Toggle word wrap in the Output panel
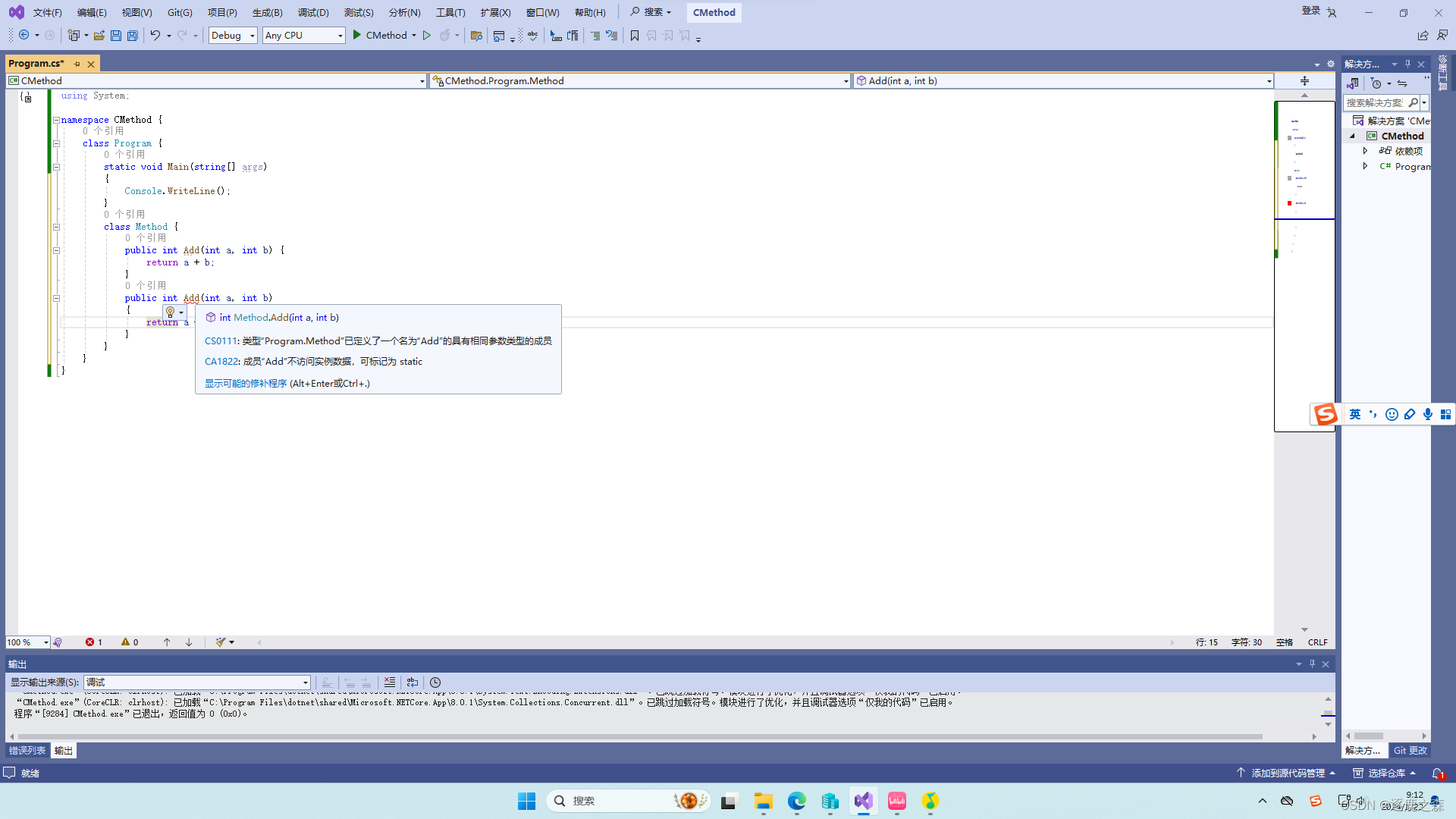The height and width of the screenshot is (819, 1456). pos(413,682)
